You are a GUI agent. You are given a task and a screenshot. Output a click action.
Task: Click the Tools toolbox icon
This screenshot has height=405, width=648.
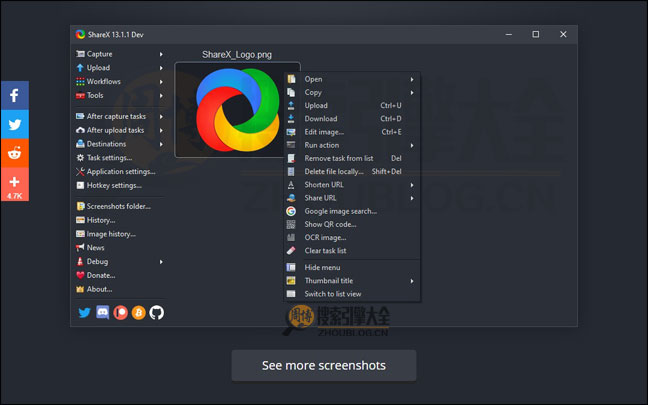80,95
